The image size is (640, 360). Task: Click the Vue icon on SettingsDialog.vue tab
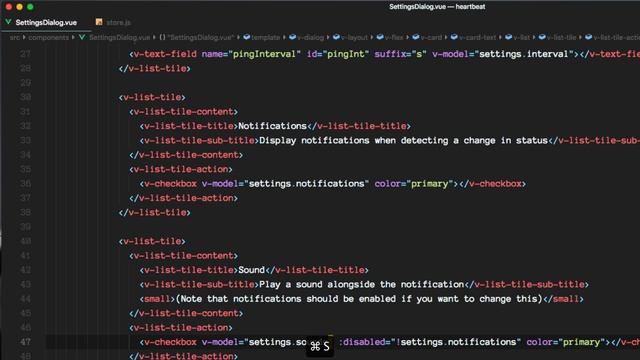point(8,22)
